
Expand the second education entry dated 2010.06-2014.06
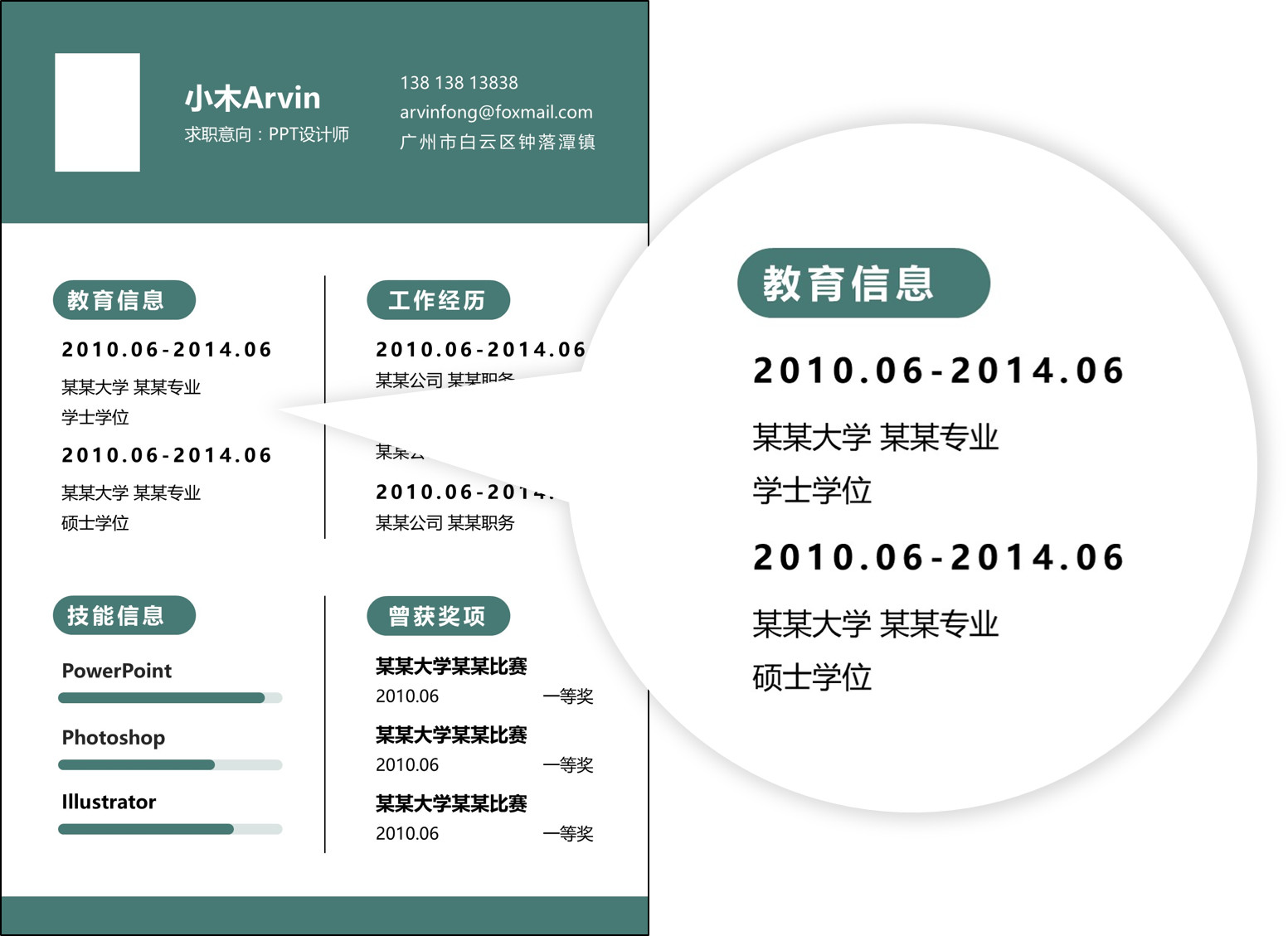pyautogui.click(x=168, y=455)
